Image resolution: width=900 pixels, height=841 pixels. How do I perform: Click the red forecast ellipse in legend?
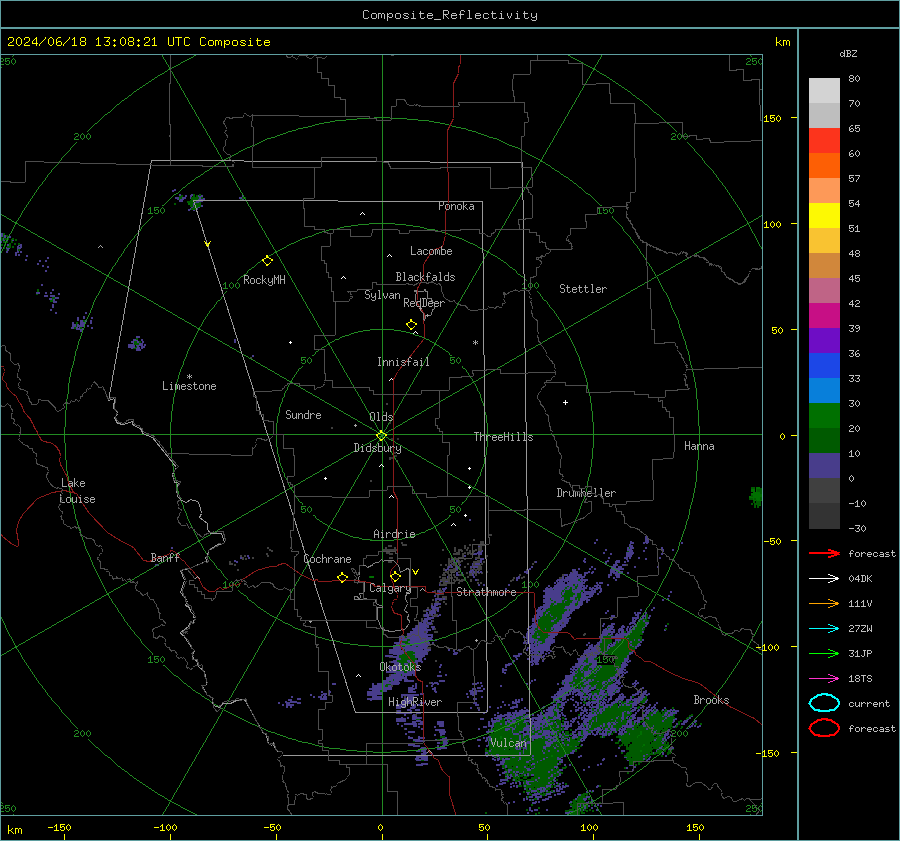click(x=824, y=728)
